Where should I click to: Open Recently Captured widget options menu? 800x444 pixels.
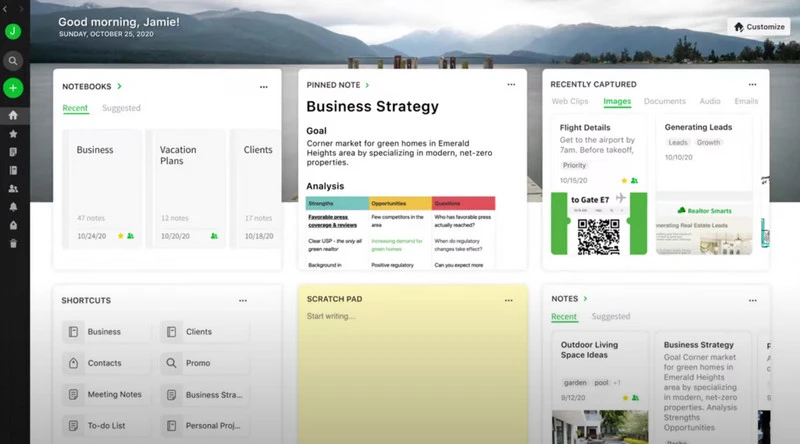pos(752,85)
